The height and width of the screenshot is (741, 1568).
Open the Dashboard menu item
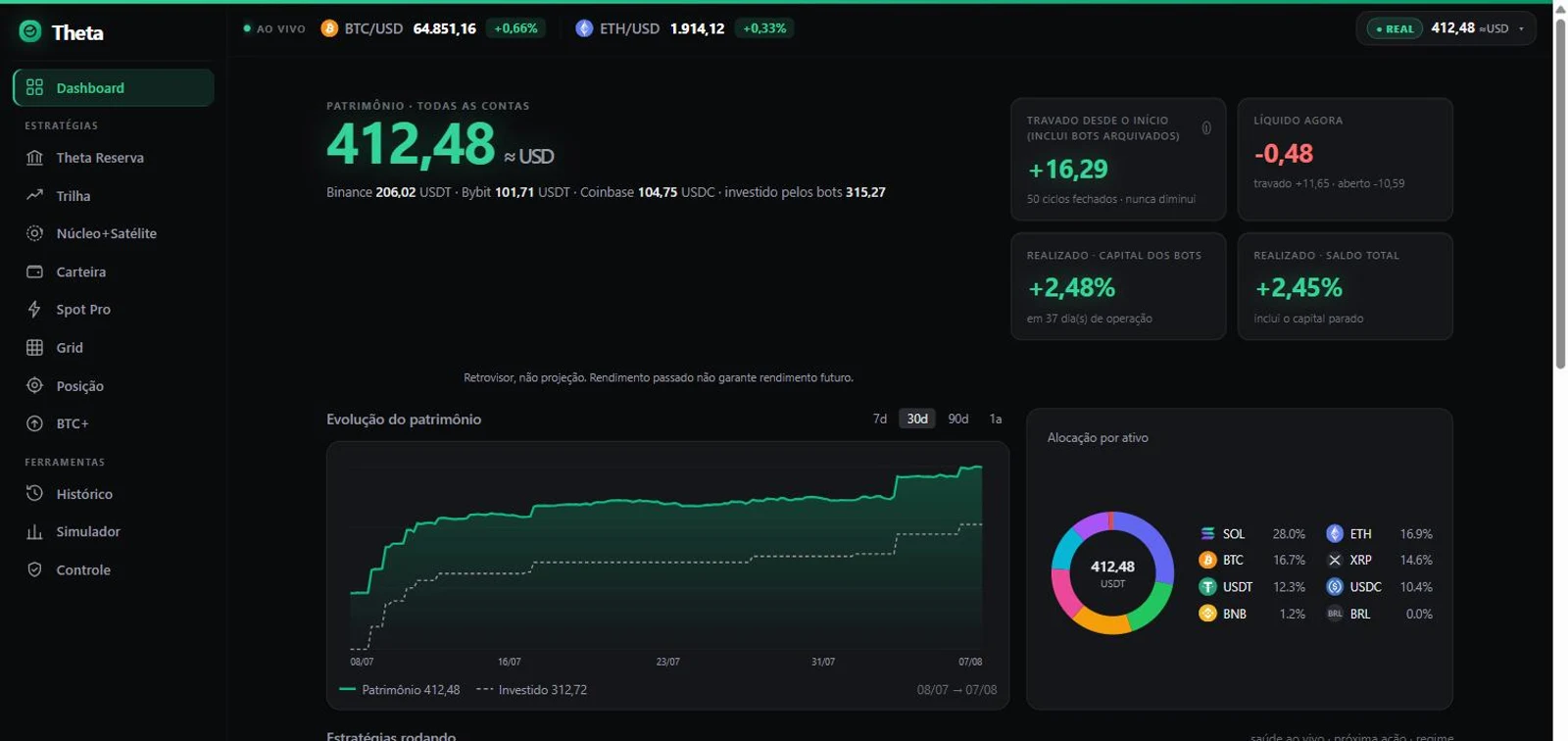pyautogui.click(x=114, y=87)
